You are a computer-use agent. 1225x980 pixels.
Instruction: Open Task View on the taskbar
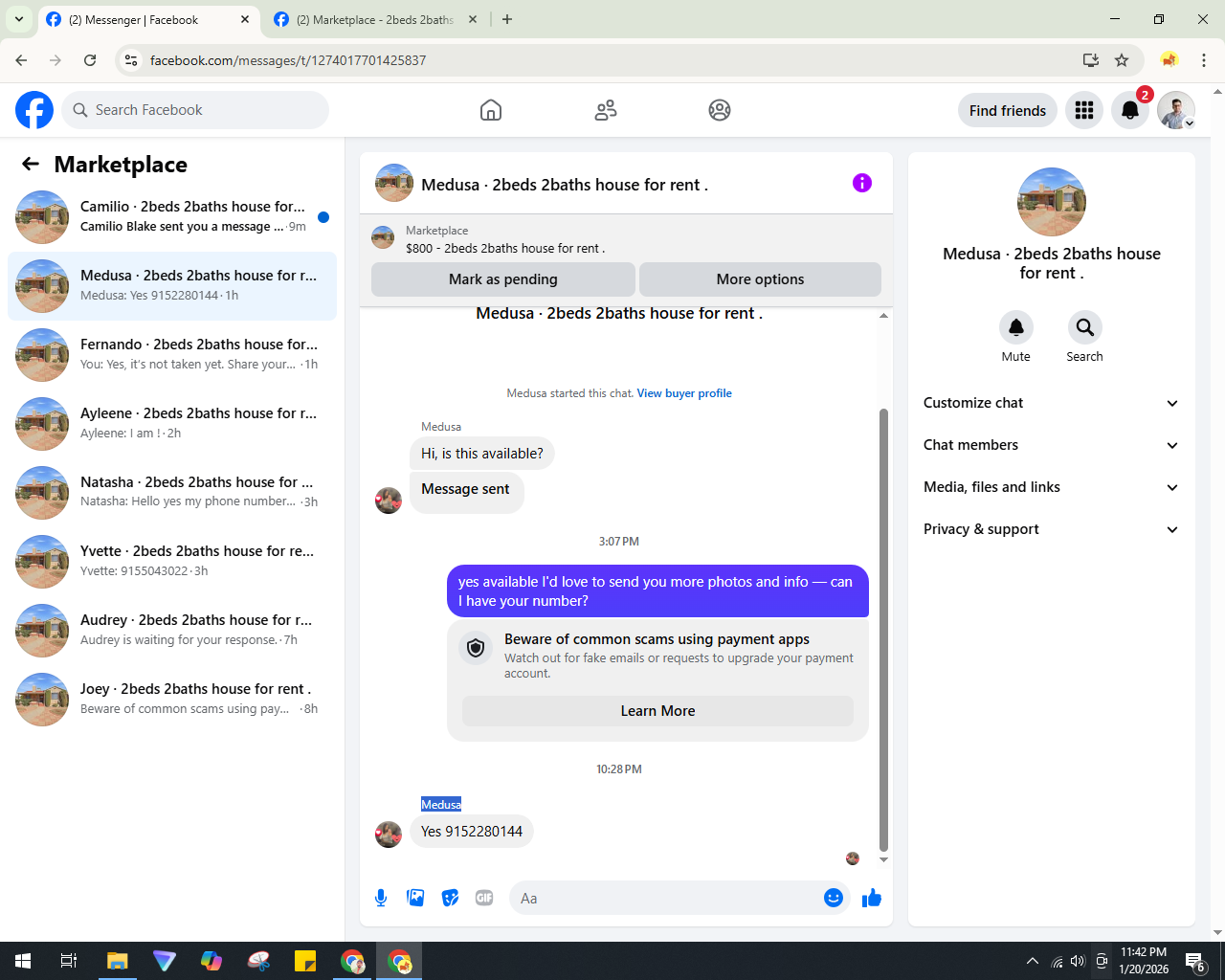point(69,961)
